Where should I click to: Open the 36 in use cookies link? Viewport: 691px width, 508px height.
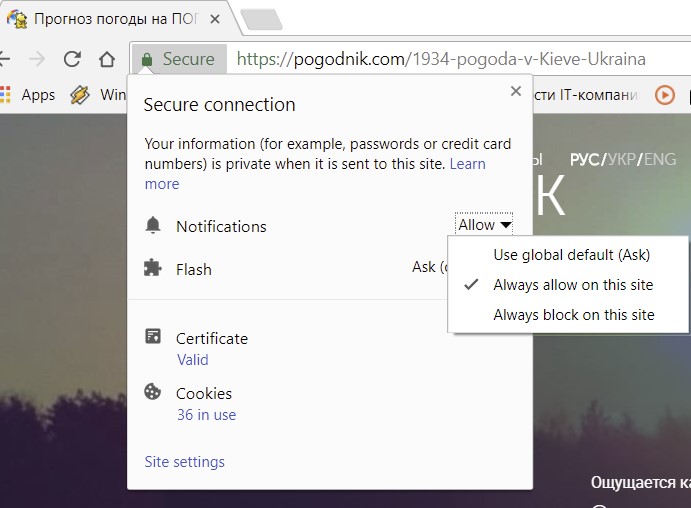[x=206, y=415]
